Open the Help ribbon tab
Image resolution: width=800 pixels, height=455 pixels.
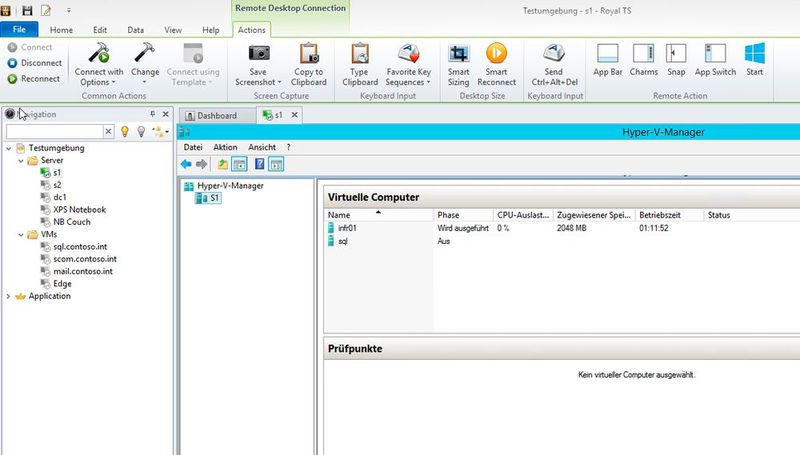(211, 30)
